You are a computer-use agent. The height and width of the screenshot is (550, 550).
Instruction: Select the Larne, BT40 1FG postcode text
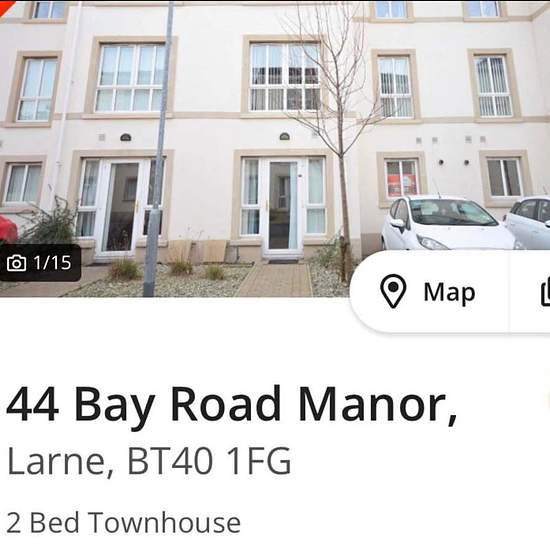(x=149, y=461)
